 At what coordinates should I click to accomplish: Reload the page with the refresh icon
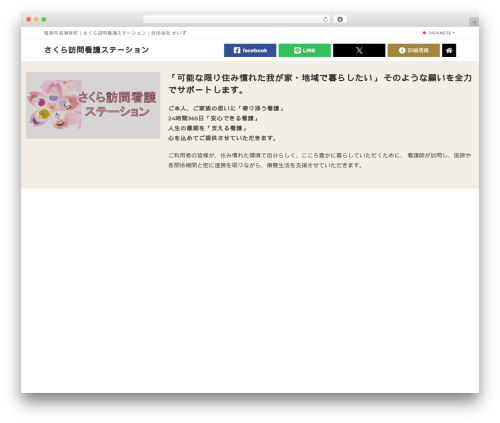click(x=325, y=20)
